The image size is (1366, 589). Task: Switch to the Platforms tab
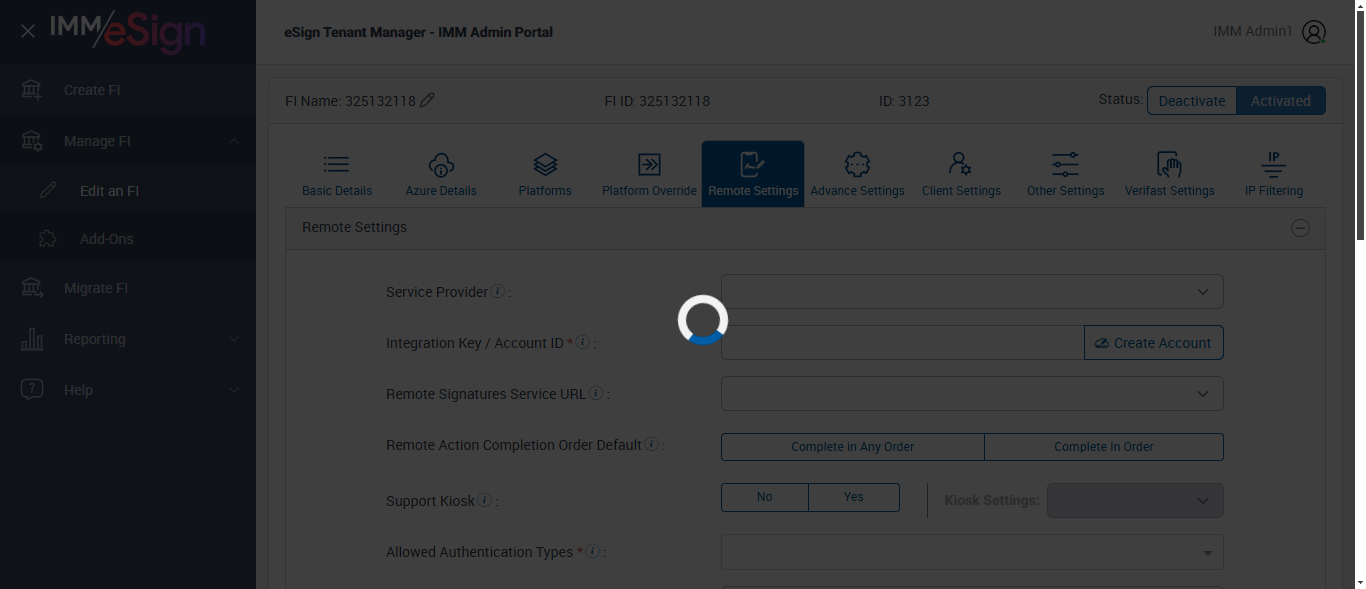545,174
